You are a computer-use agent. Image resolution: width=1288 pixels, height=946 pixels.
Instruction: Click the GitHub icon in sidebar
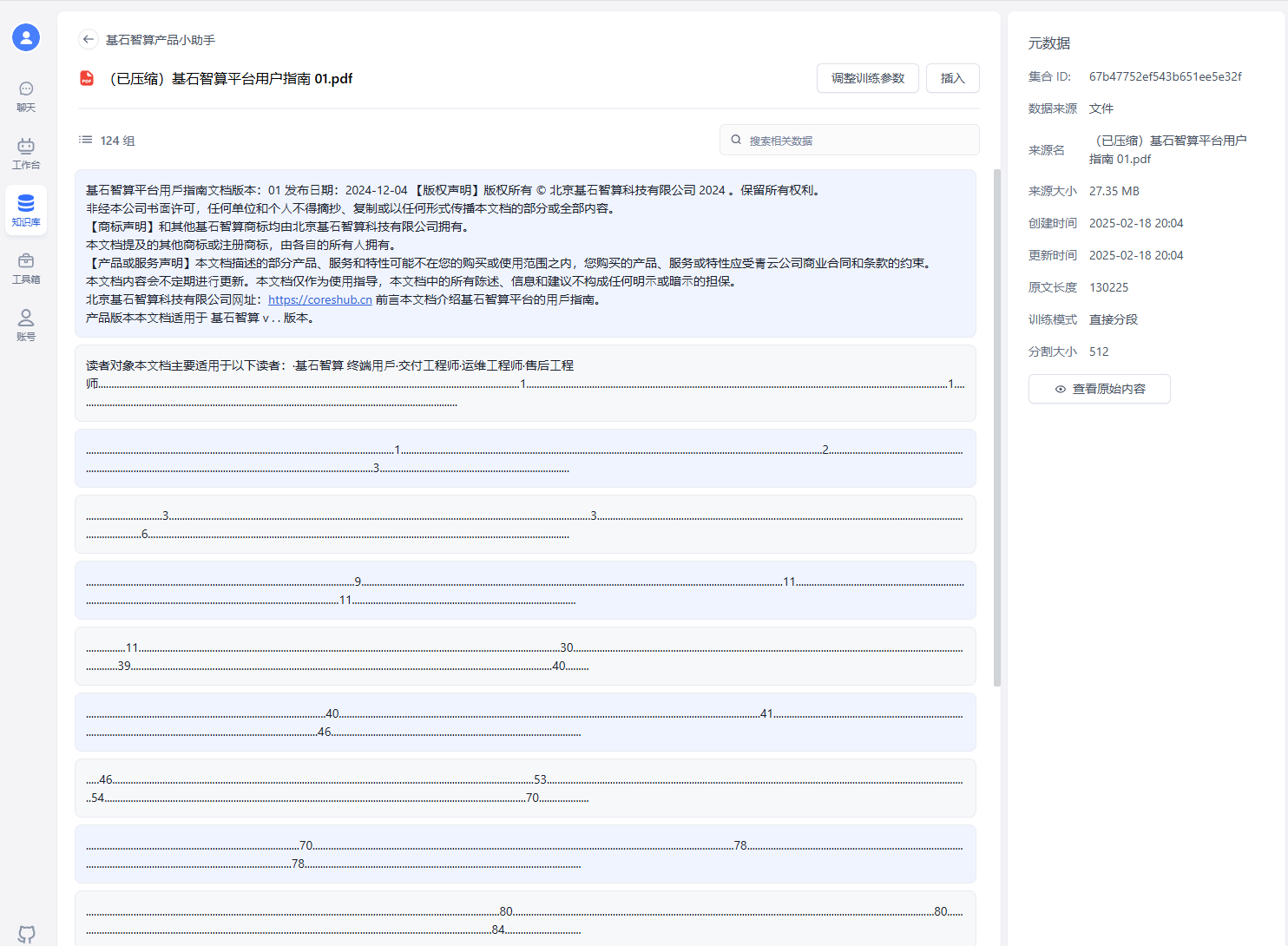pos(27,934)
